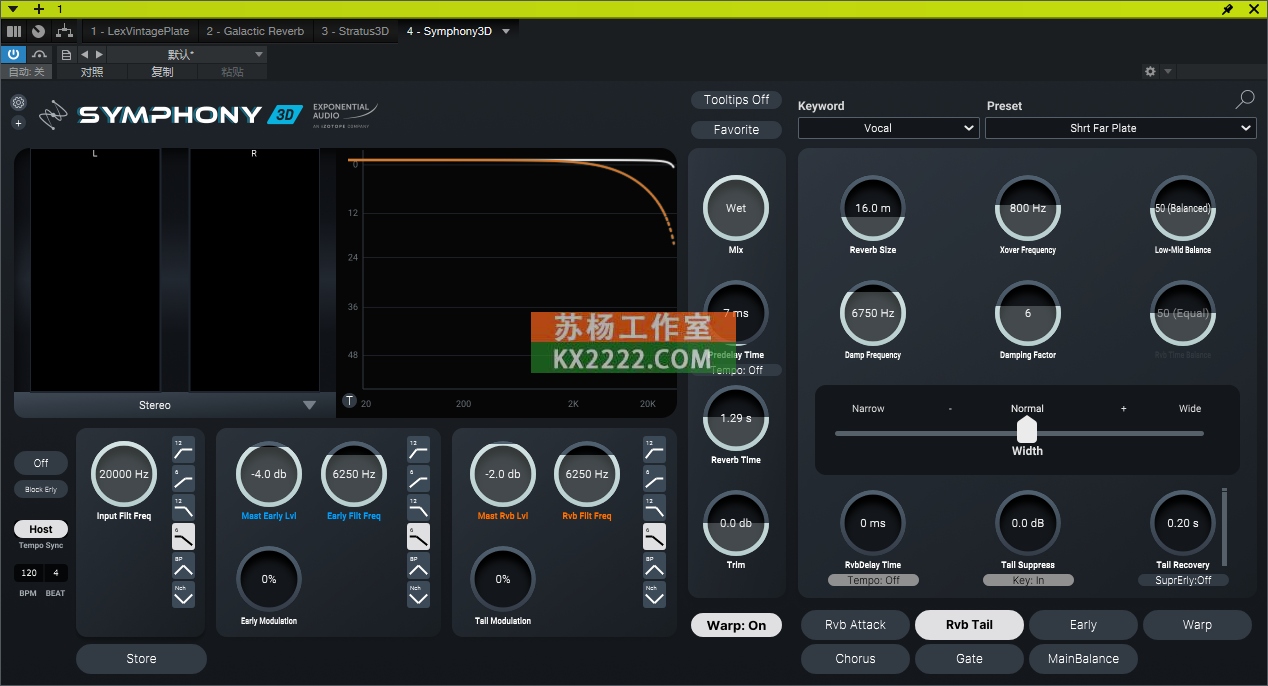Go to previous host preset with left arrow
The image size is (1268, 686).
(85, 54)
